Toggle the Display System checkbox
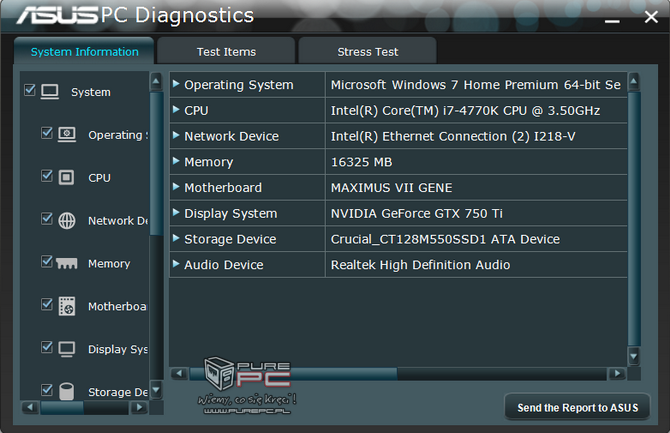670x433 pixels. pos(47,347)
